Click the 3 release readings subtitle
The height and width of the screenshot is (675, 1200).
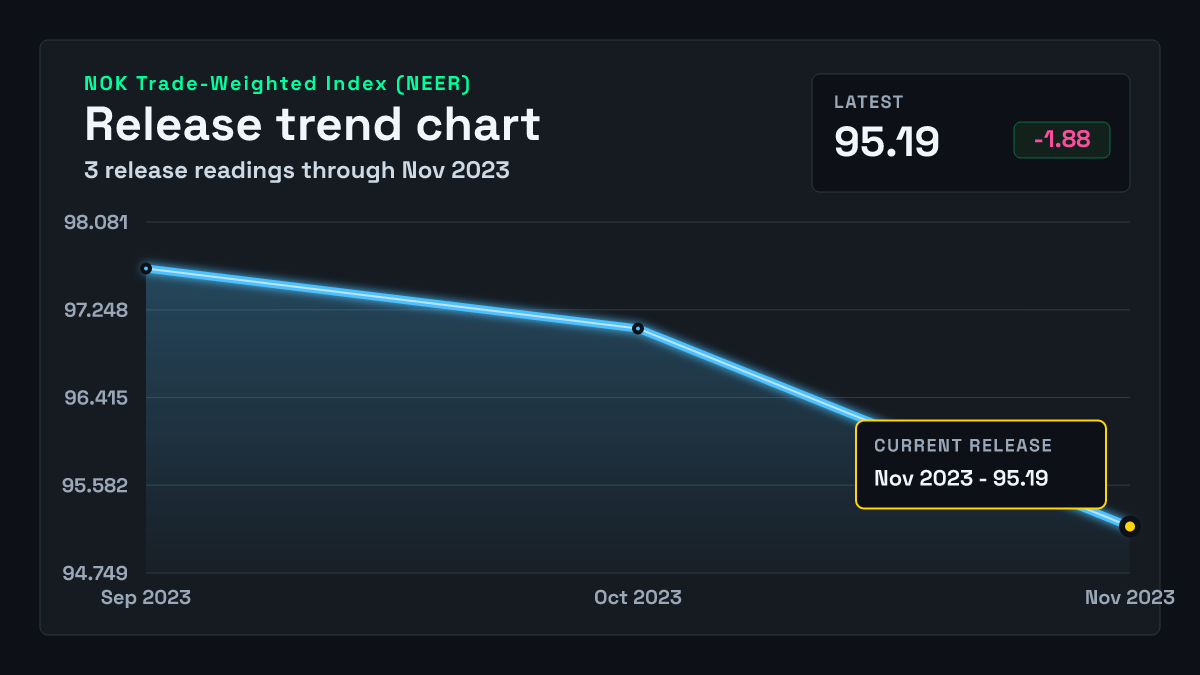[297, 171]
